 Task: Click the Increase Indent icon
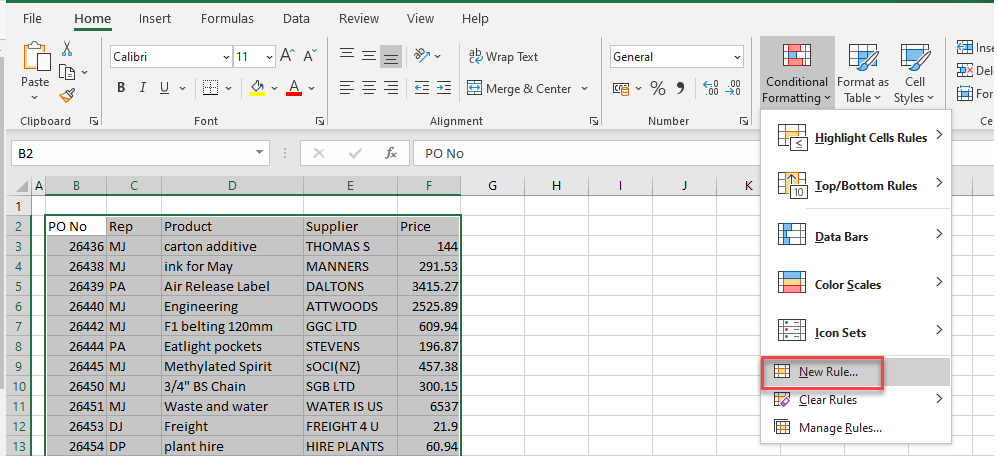pyautogui.click(x=446, y=88)
